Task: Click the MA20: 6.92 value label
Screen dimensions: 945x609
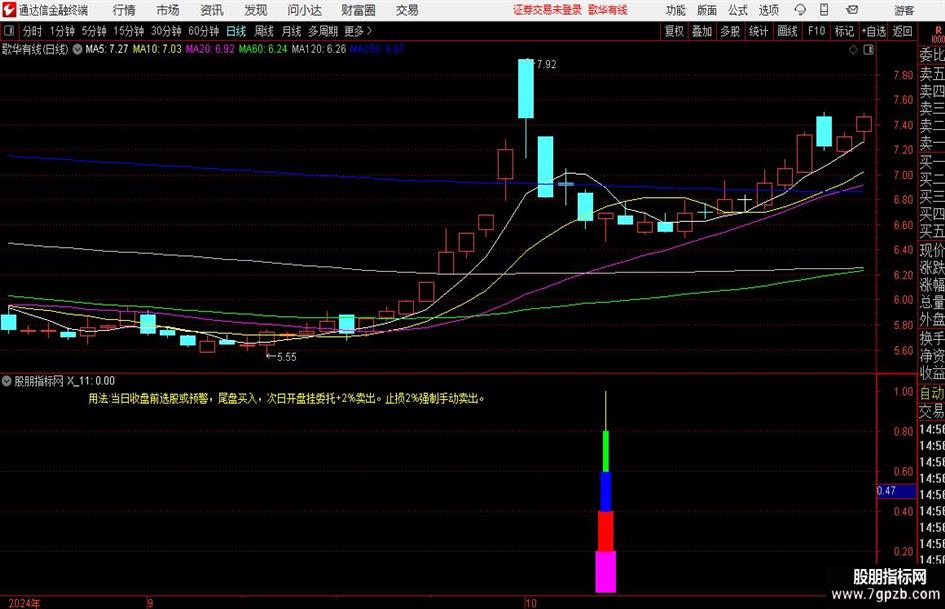Action: click(210, 49)
